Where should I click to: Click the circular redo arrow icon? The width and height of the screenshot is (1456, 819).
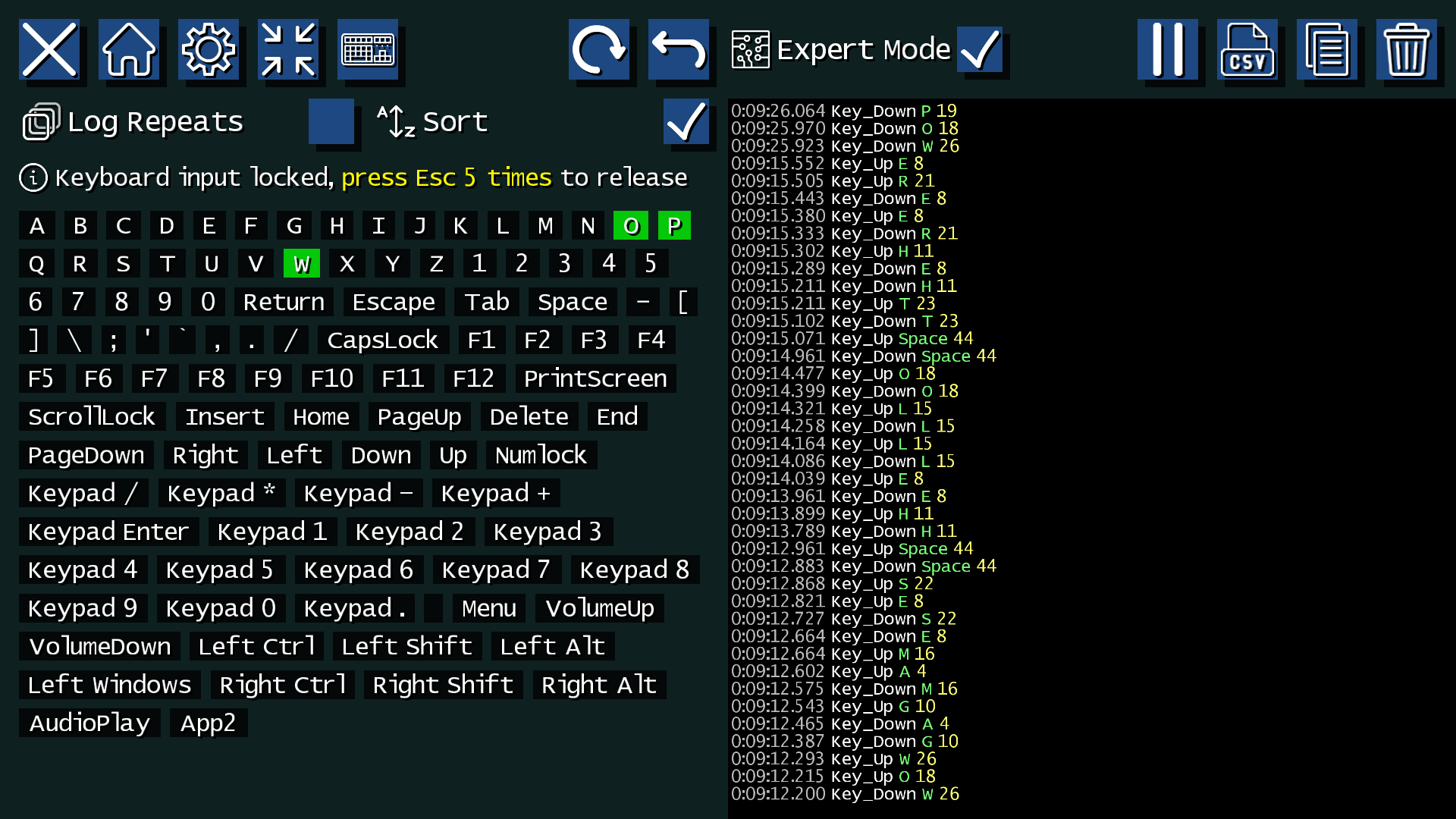click(599, 49)
